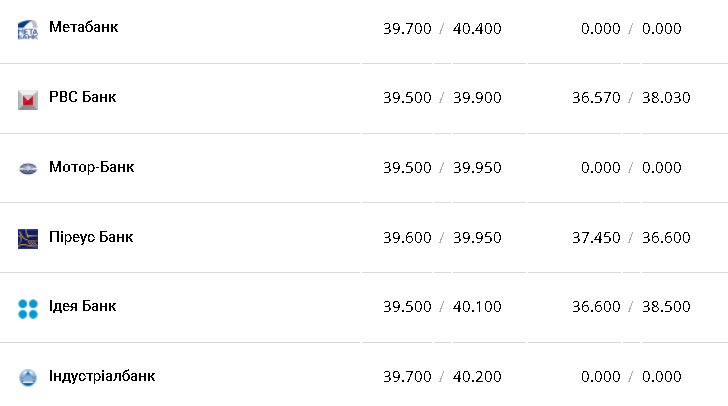
Task: Click the Метабанк logo icon
Action: pos(28,30)
